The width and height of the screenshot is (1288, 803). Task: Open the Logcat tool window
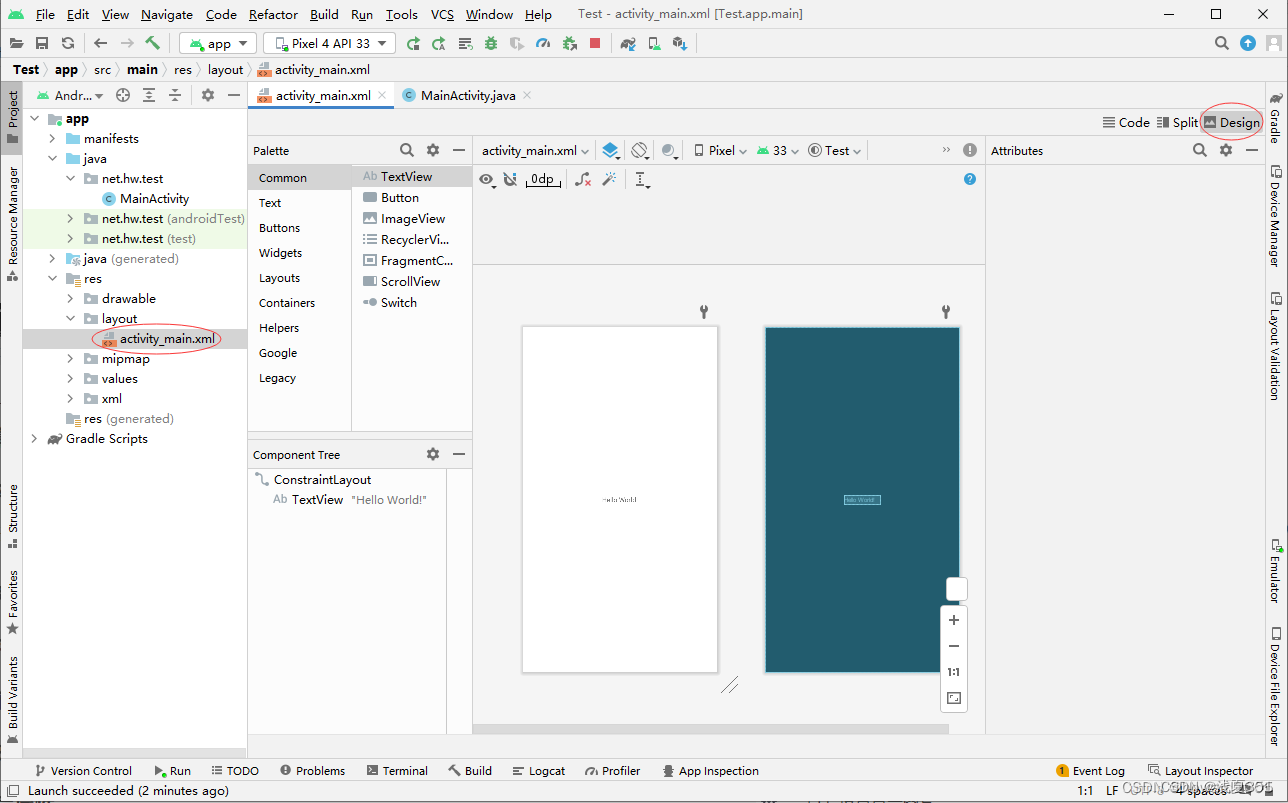pyautogui.click(x=538, y=770)
